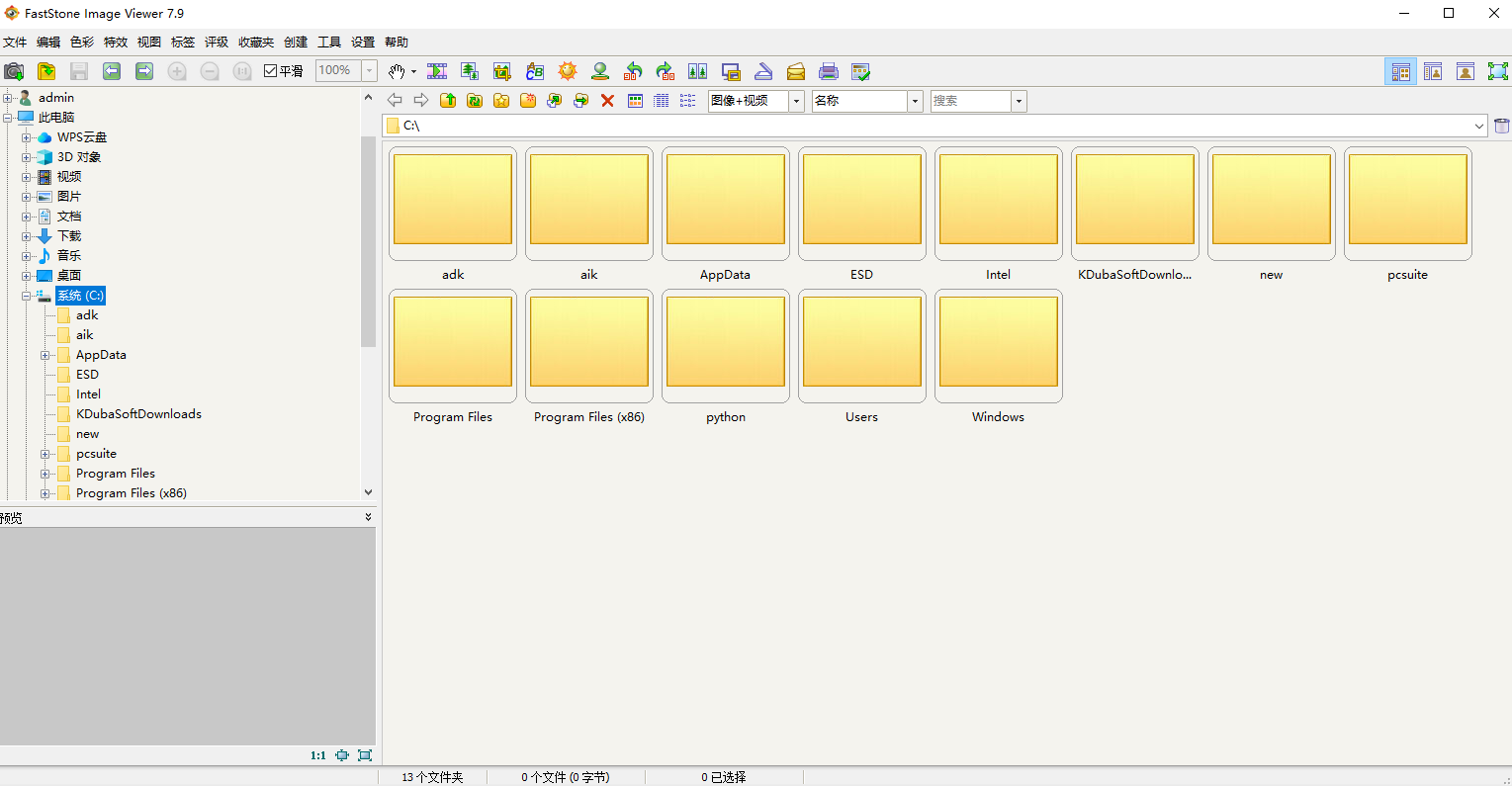1512x786 pixels.
Task: Click the print icon
Action: click(x=829, y=71)
